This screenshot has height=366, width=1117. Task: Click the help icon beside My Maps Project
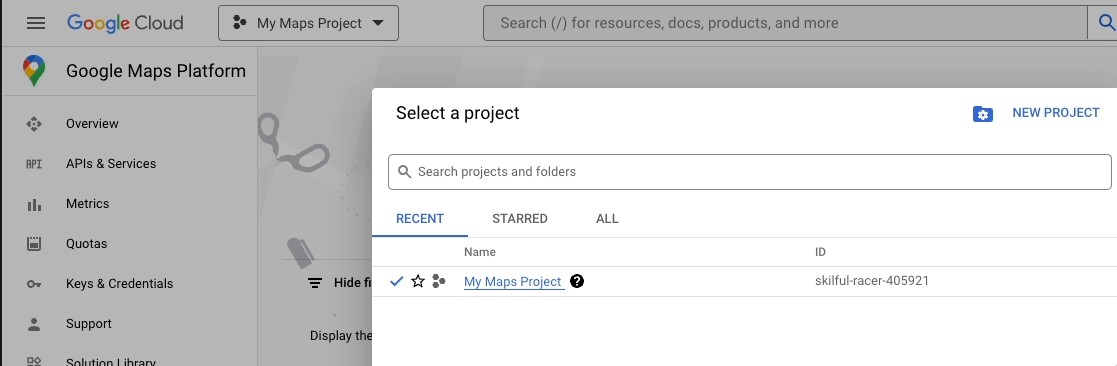point(578,281)
